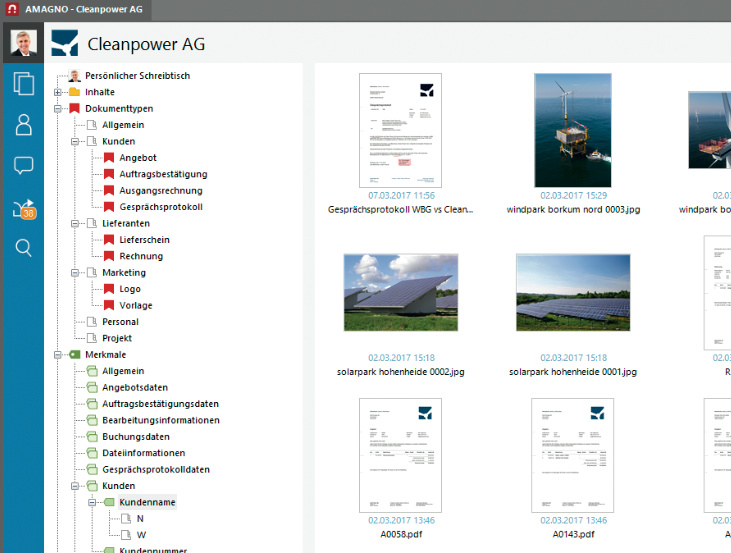The height and width of the screenshot is (553, 731).
Task: Expand the Inhalte folder node
Action: tap(59, 92)
